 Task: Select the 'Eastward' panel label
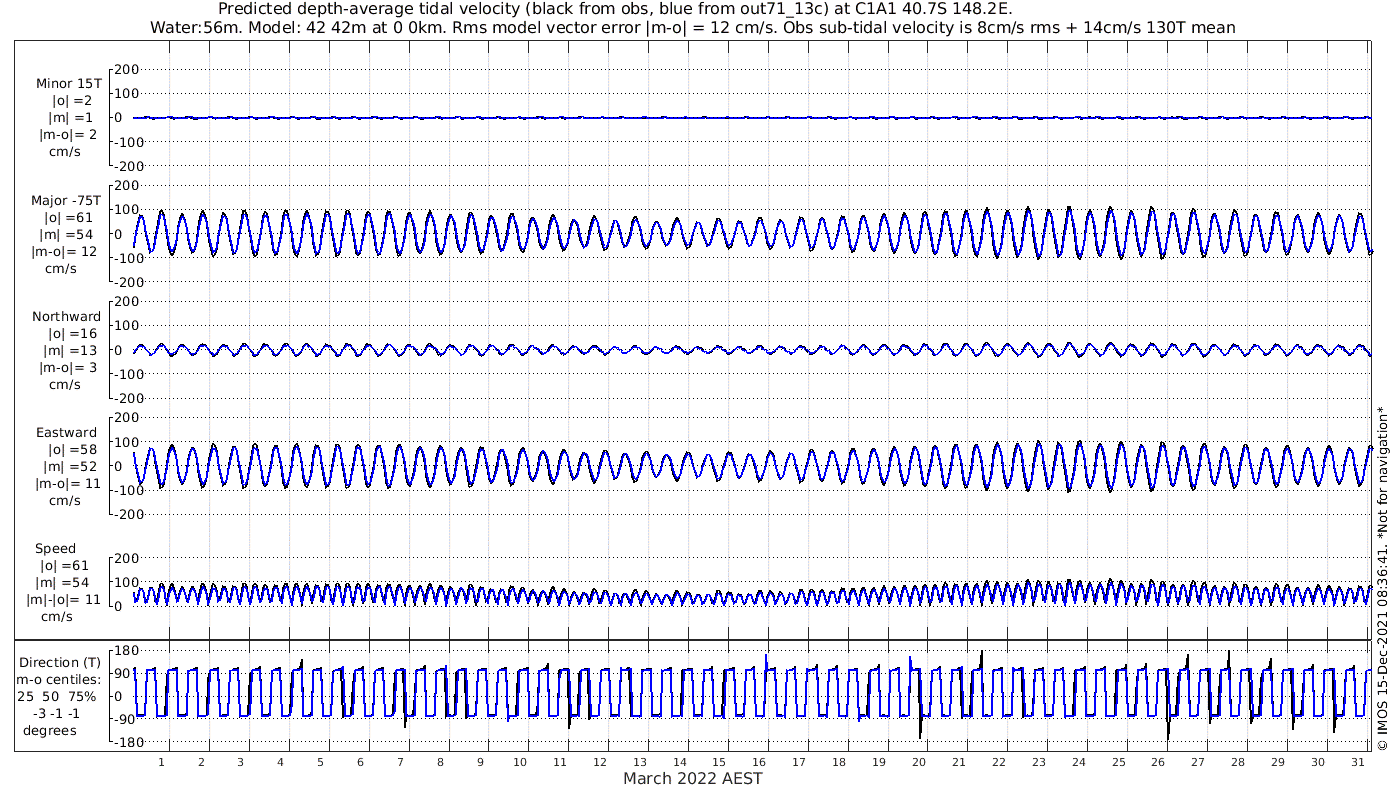(67, 434)
